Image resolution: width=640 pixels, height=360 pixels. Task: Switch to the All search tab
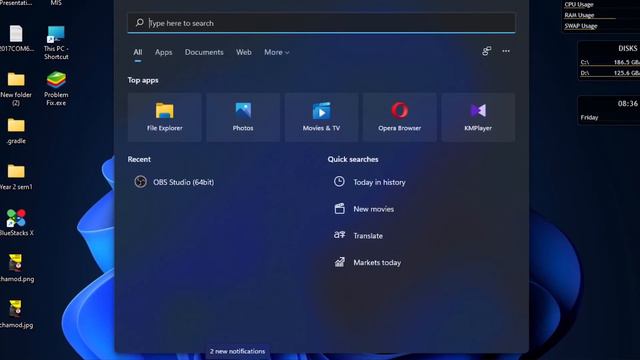[138, 52]
